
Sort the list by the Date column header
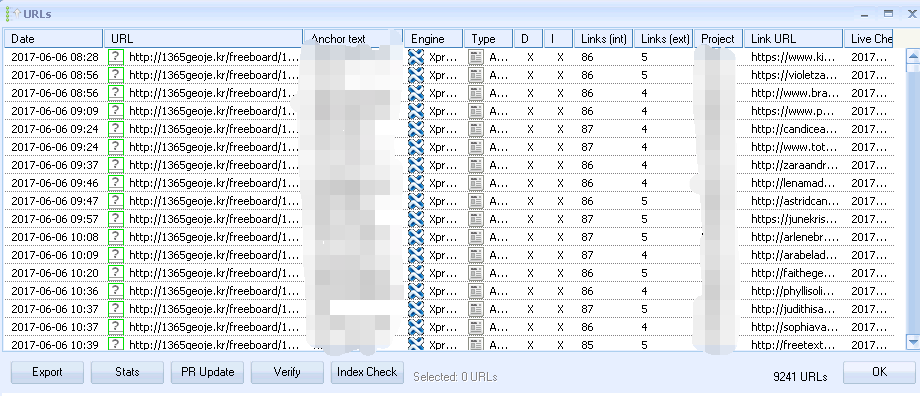(54, 39)
